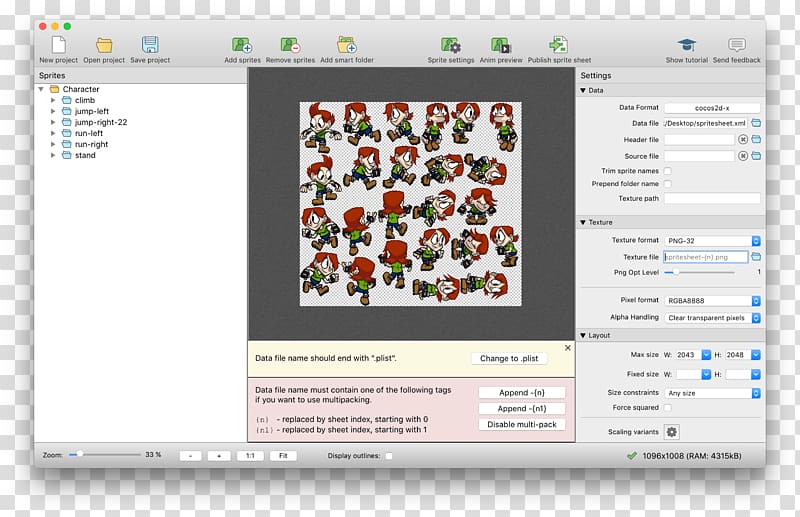Open the Max size height dropdown
800x517 pixels.
756,355
